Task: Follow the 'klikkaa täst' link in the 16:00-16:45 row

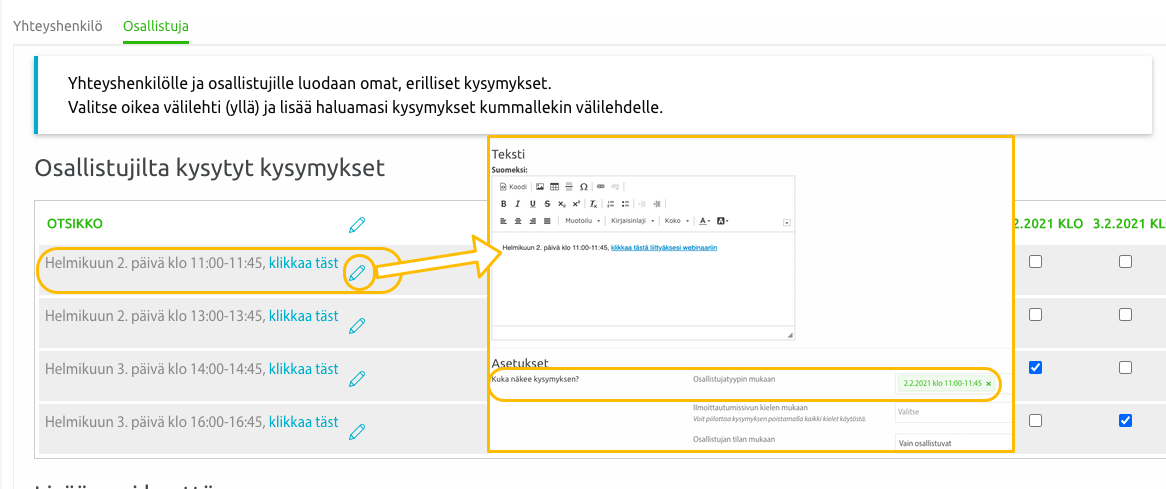Action: tap(303, 421)
